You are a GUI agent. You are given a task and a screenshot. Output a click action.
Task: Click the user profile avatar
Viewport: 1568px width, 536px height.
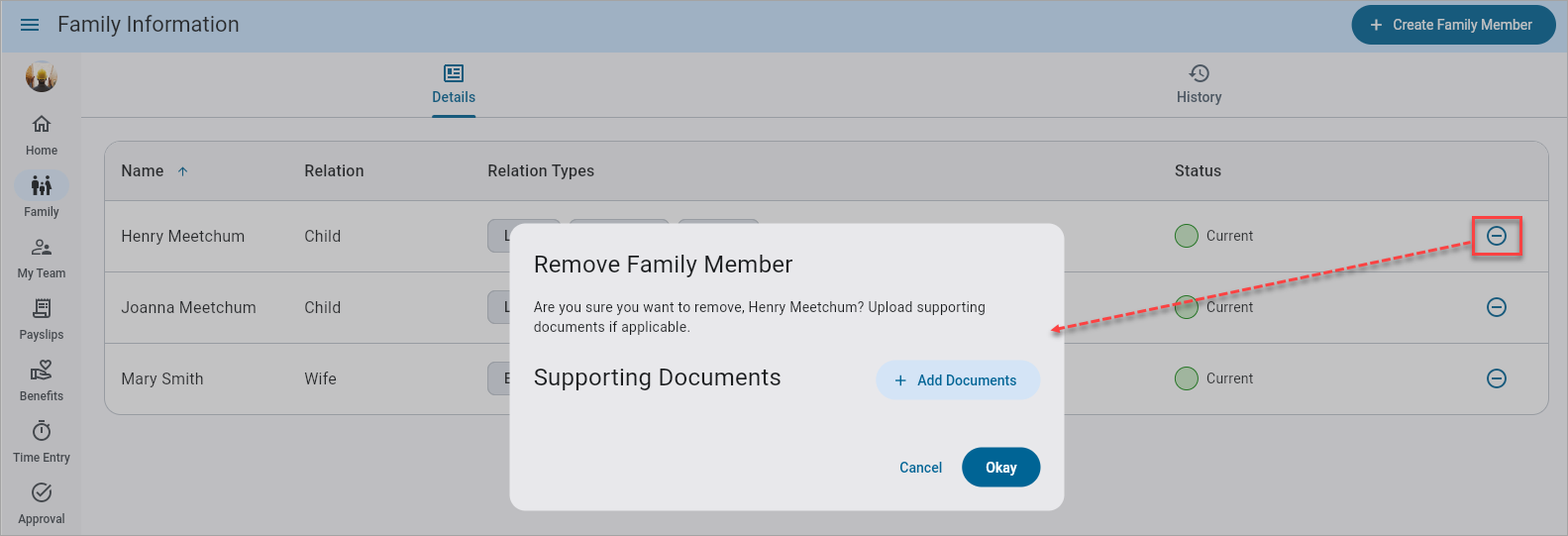point(42,76)
